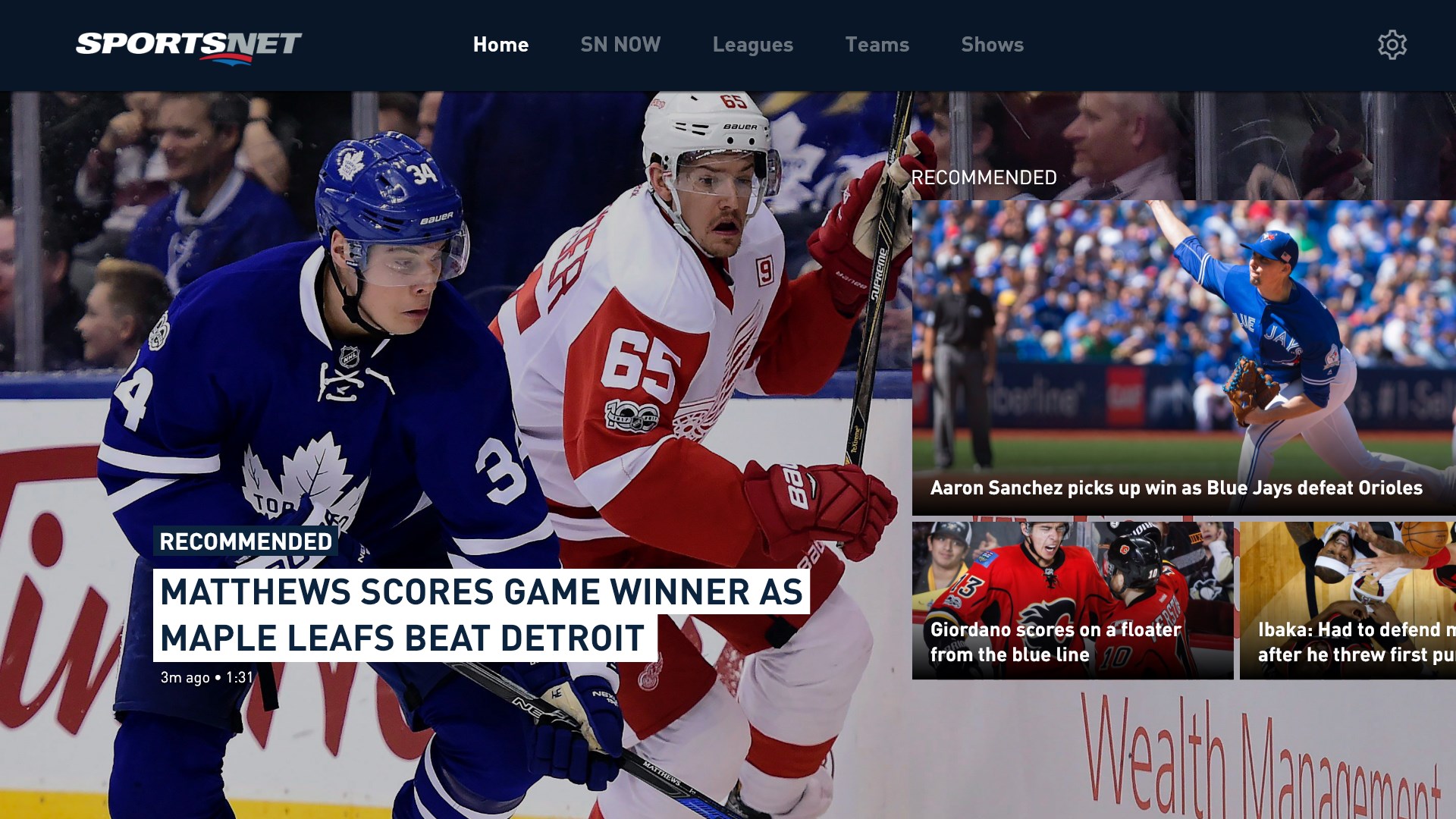Click the RECOMMENDED badge on featured story
This screenshot has width=1456, height=819.
[x=246, y=541]
